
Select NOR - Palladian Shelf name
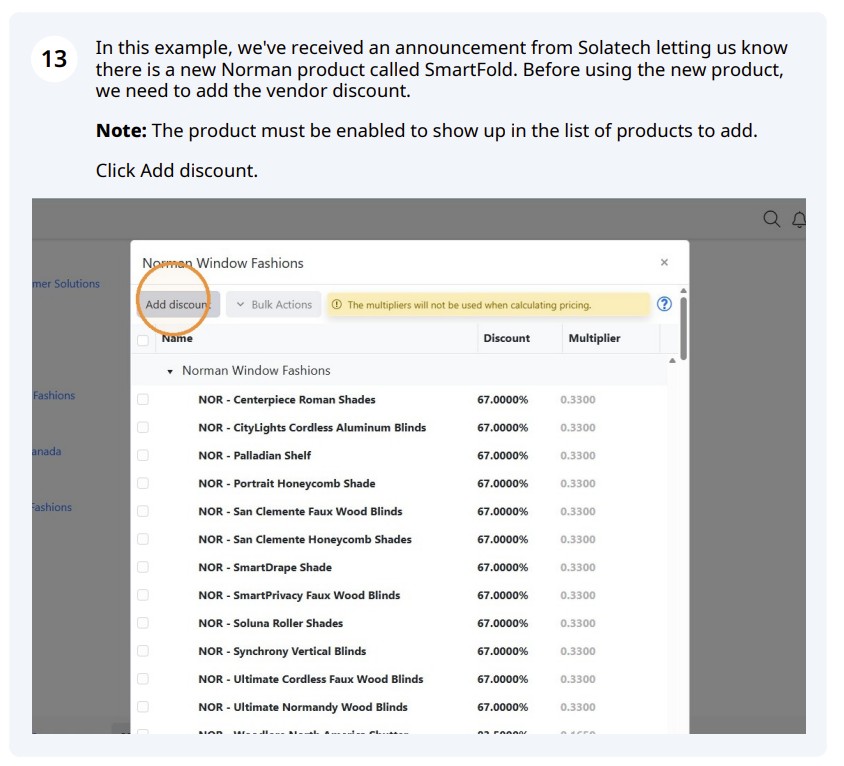pyautogui.click(x=255, y=455)
